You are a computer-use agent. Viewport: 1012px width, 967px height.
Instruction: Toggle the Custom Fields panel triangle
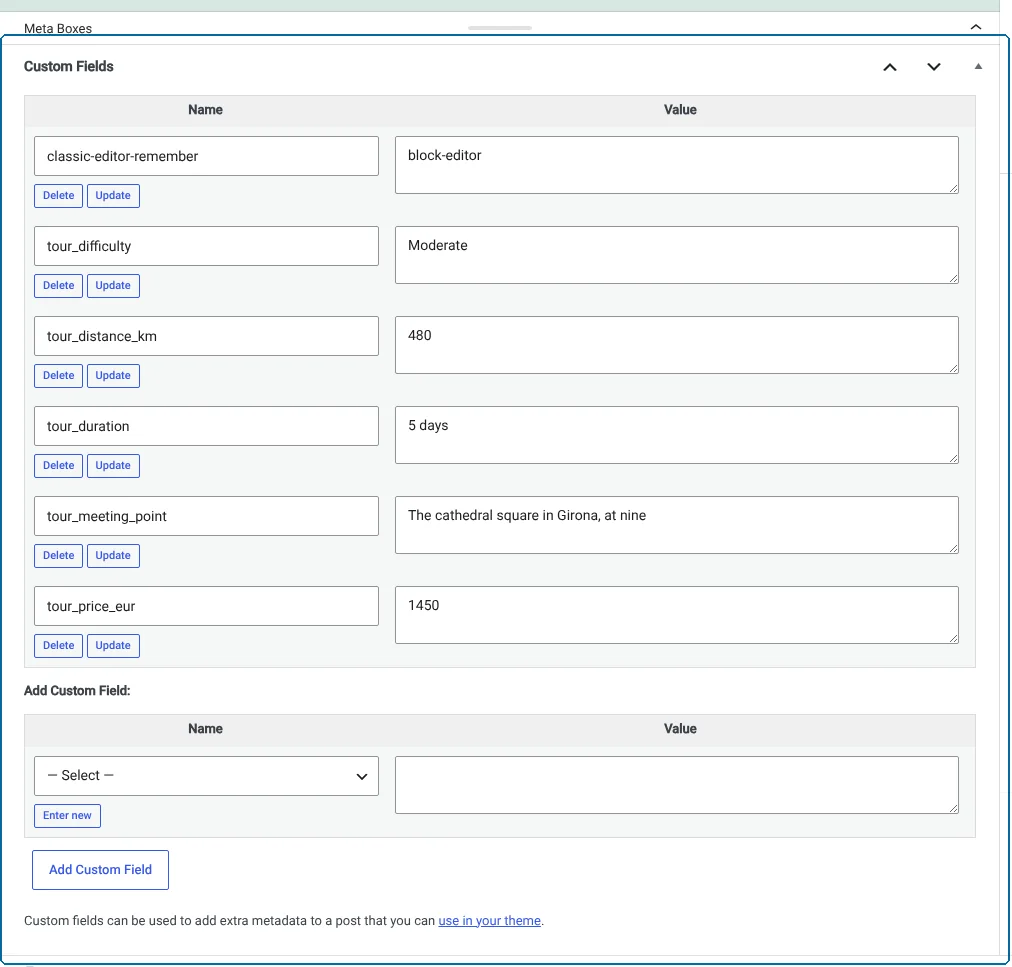coord(978,66)
